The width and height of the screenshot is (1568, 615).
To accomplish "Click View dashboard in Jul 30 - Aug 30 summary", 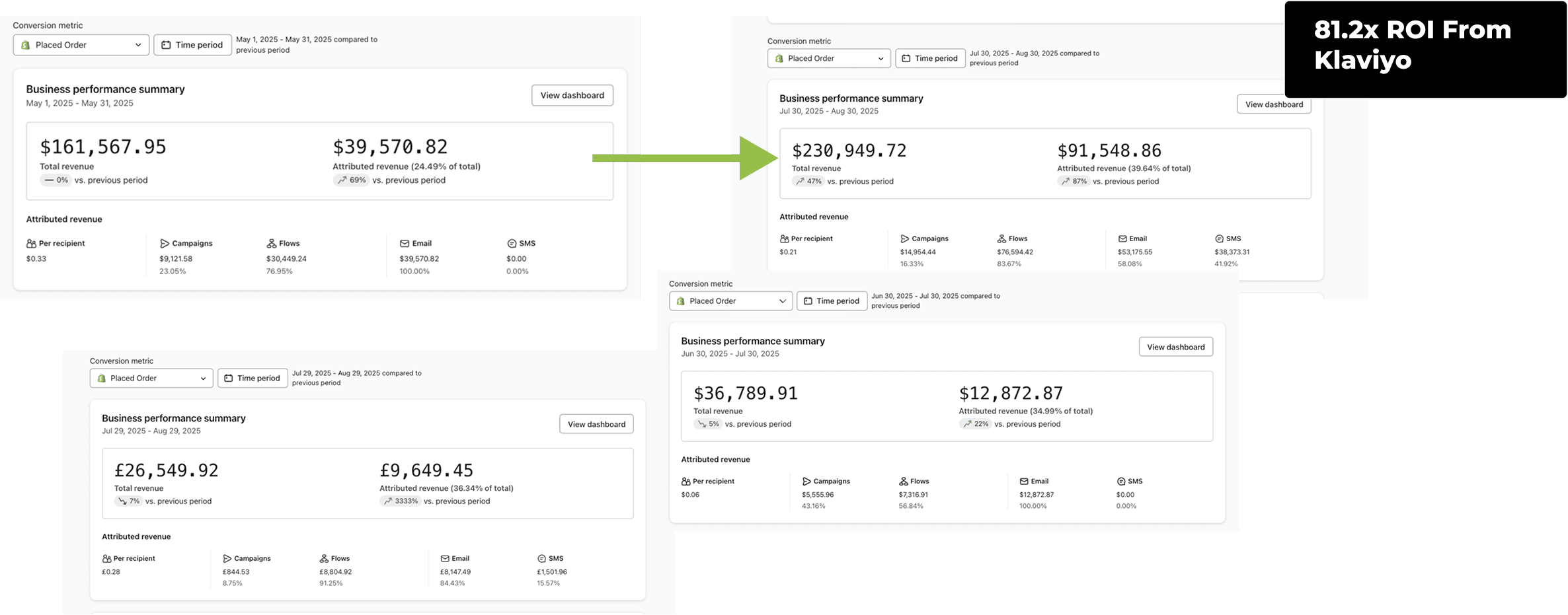I will click(x=1274, y=104).
